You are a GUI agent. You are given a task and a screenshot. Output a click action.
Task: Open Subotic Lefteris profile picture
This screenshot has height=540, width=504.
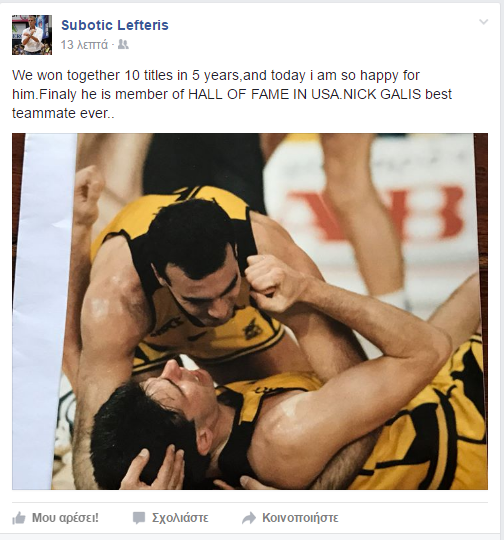[x=32, y=35]
